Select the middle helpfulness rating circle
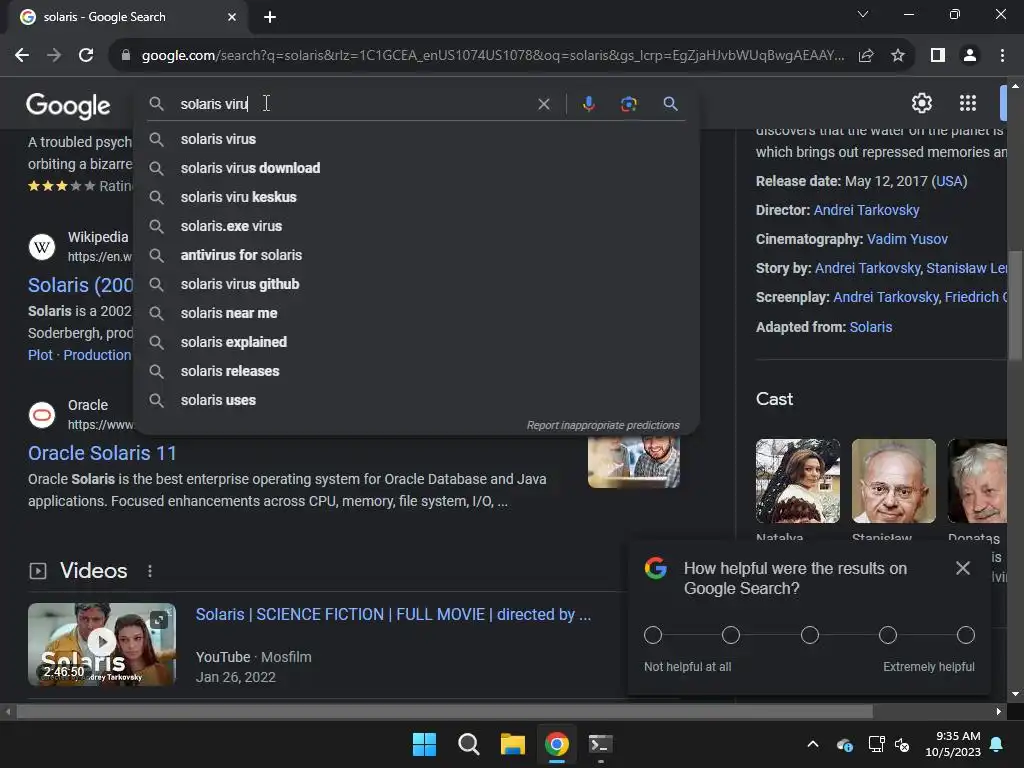Viewport: 1024px width, 768px height. [810, 635]
